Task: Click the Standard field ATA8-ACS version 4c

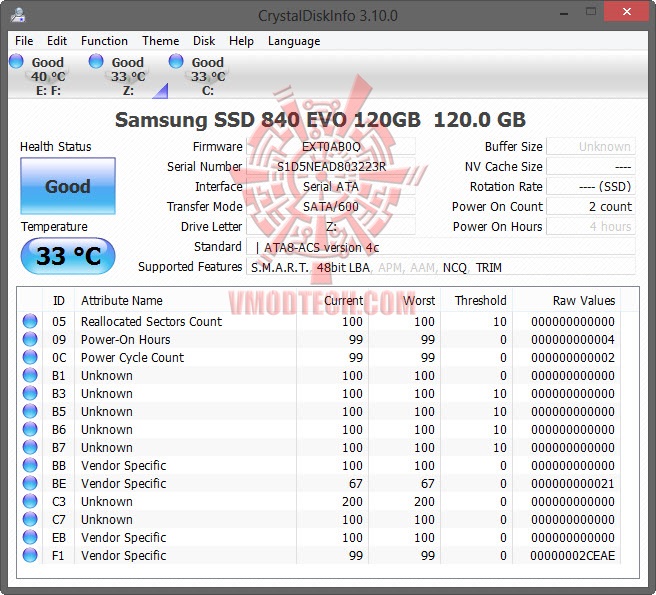Action: 441,247
